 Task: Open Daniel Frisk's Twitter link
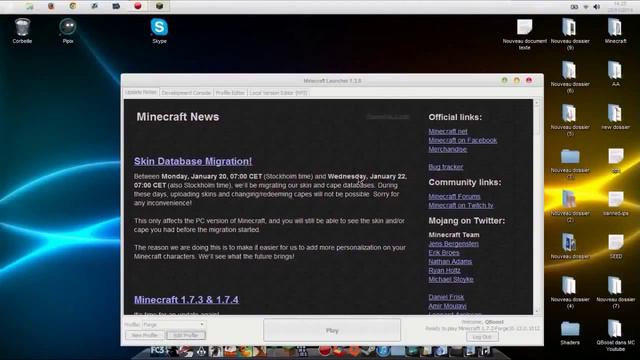pos(446,298)
